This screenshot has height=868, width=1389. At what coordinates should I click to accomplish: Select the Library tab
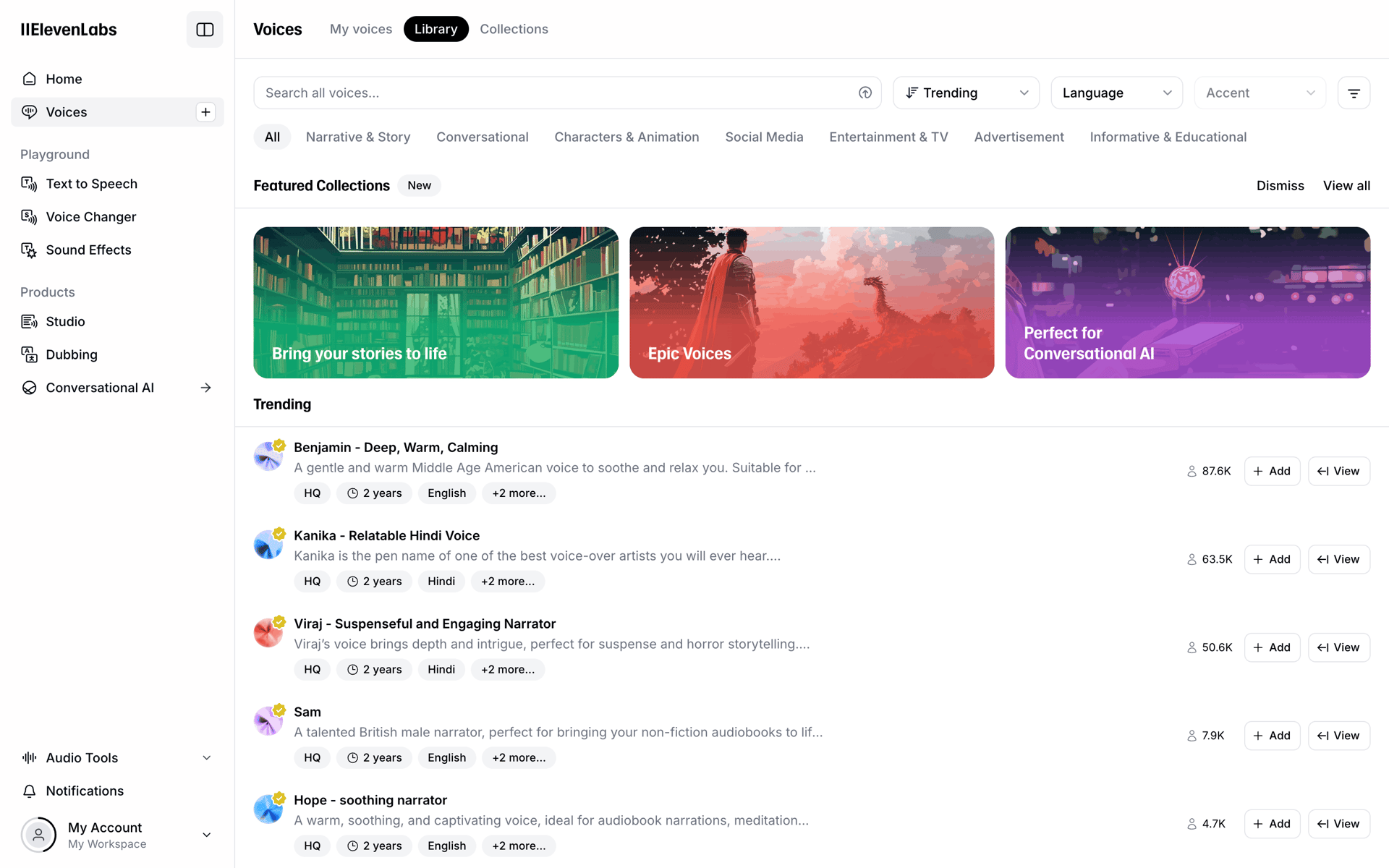tap(436, 29)
